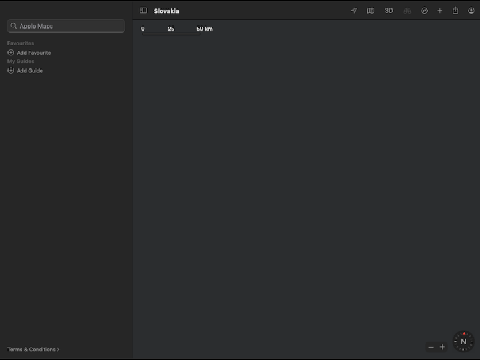Image resolution: width=480 pixels, height=360 pixels.
Task: Click the Add Favourite plus icon
Action: pos(11,53)
